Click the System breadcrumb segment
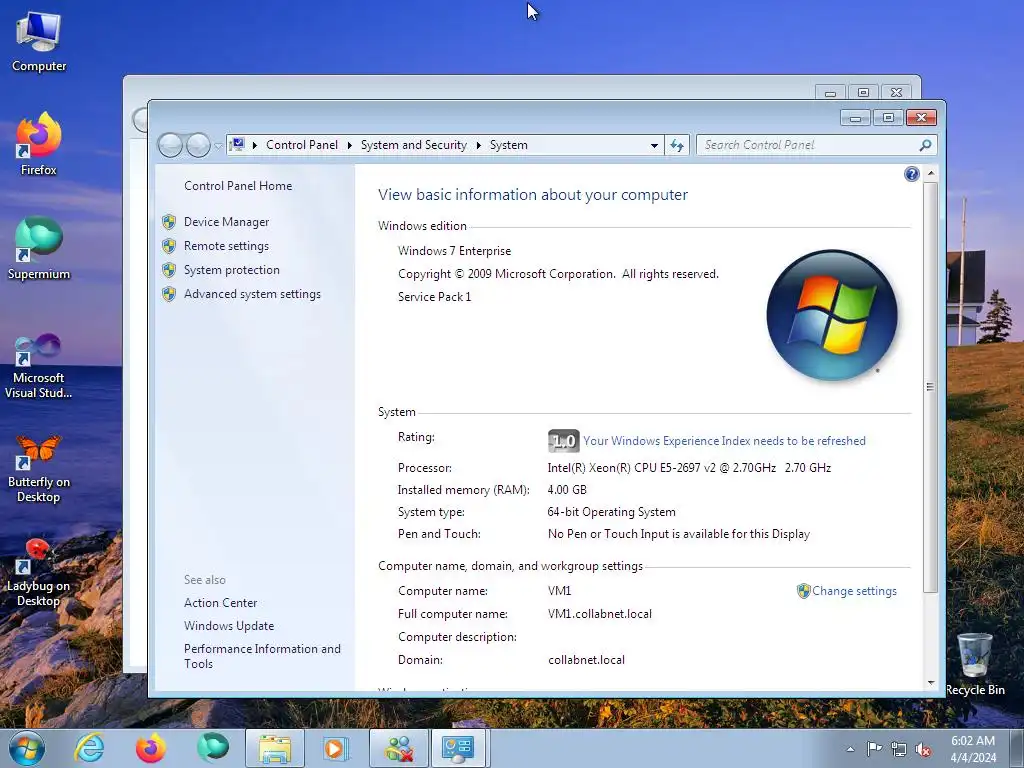Viewport: 1024px width, 768px height. pos(509,145)
